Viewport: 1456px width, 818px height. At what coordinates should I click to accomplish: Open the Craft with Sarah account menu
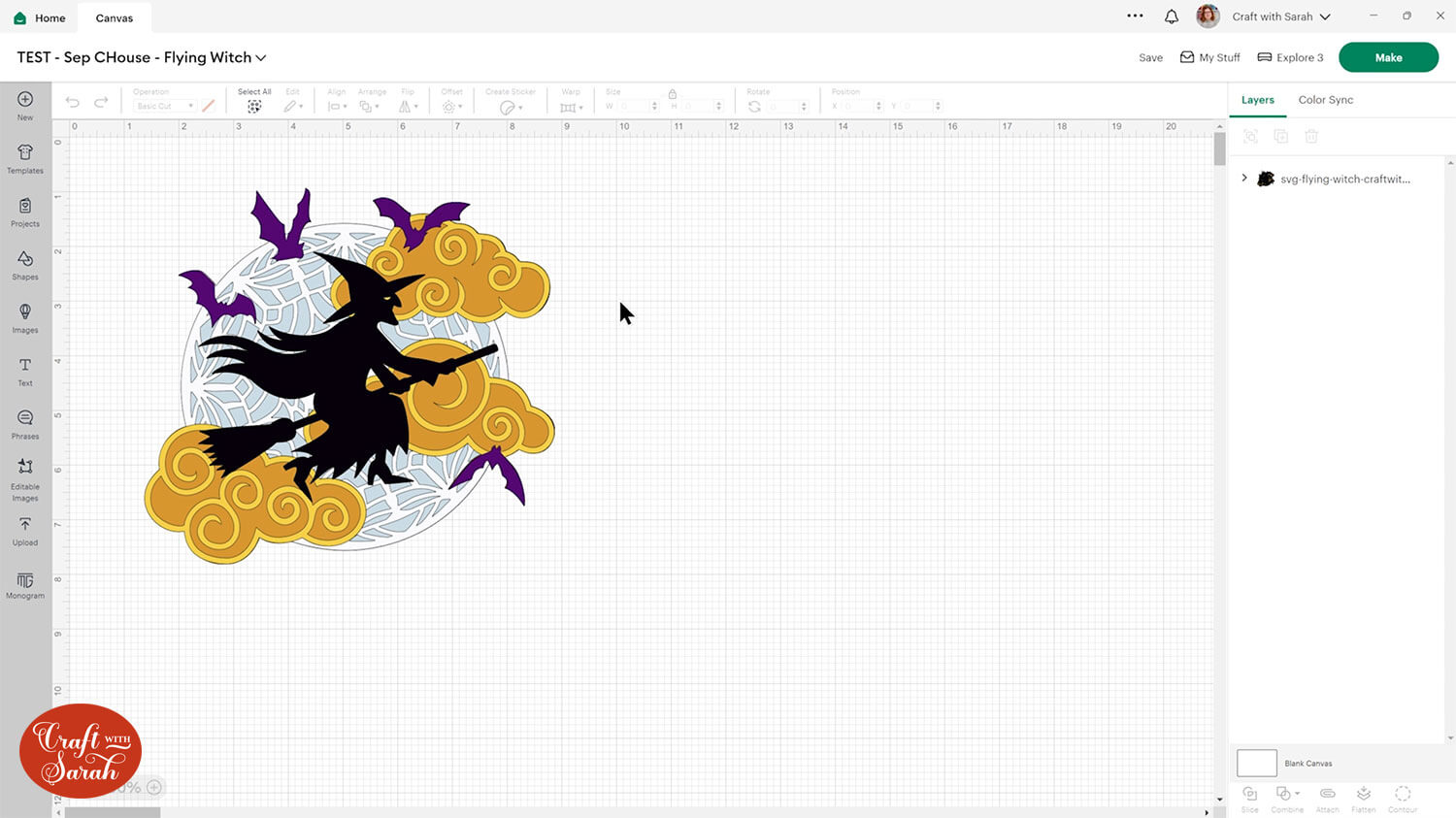[x=1281, y=16]
